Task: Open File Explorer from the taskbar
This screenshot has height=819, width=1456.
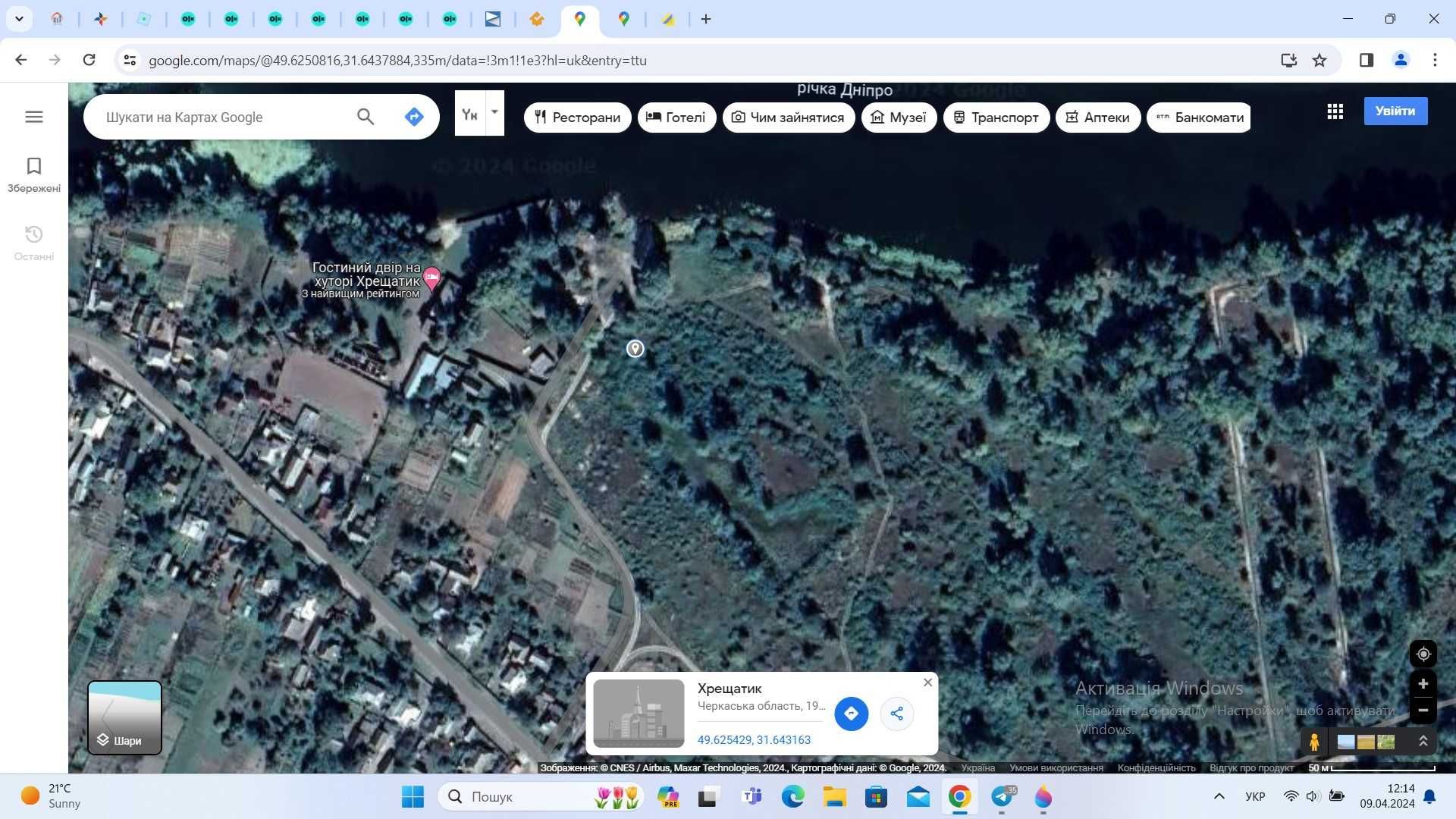Action: click(x=835, y=797)
